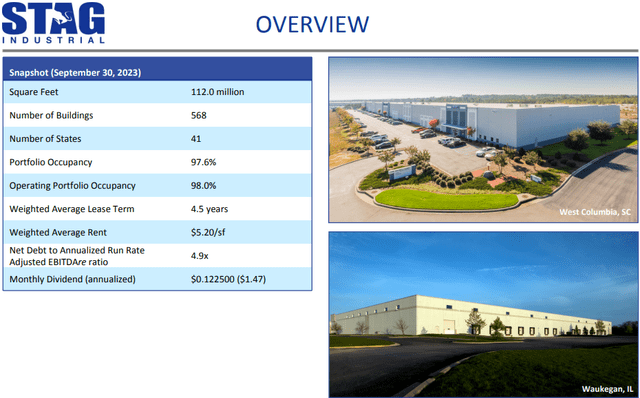Click the 'Number of Buildings' label
Viewport: 640px width, 398px height.
(x=51, y=116)
